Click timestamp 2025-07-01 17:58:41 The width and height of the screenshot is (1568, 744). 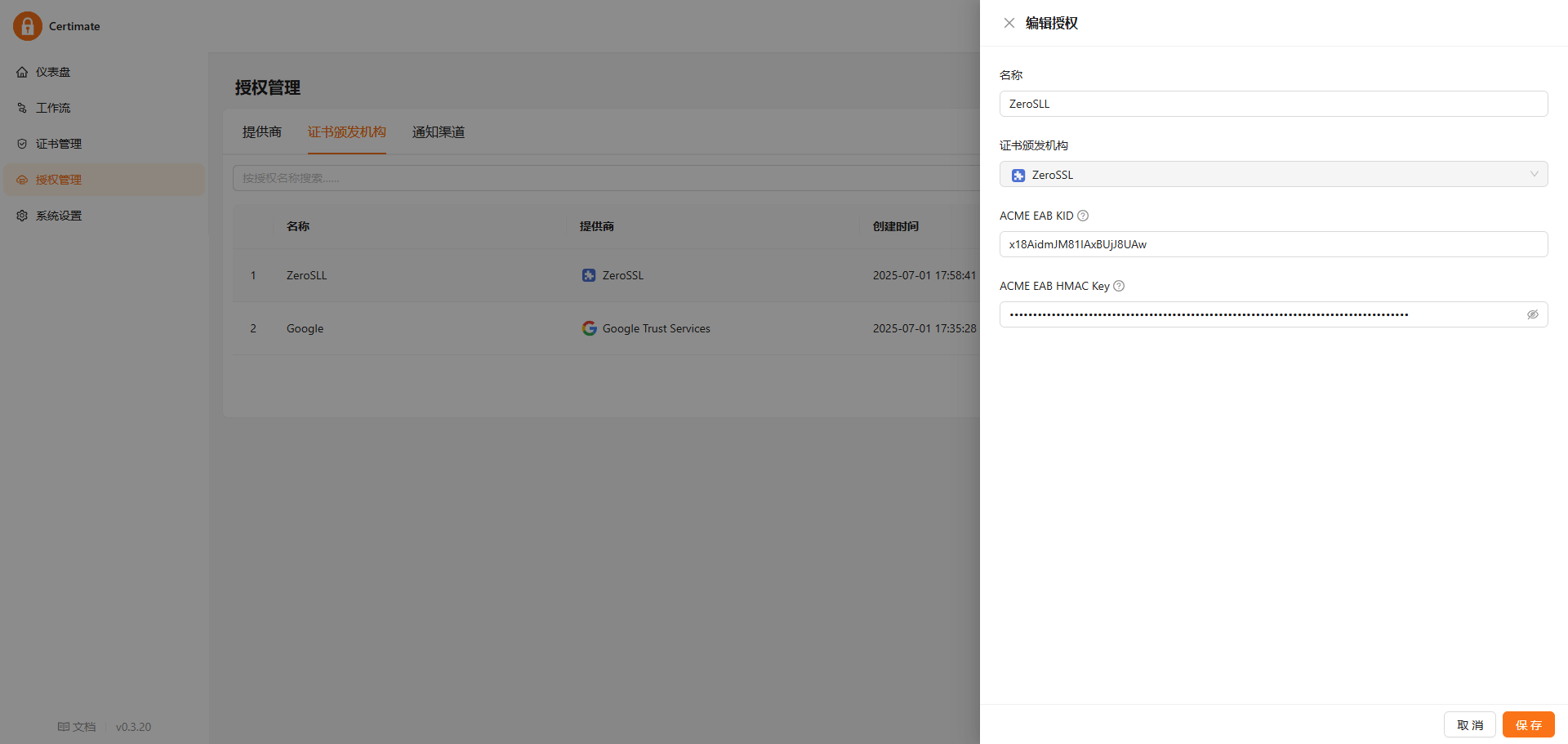pos(924,275)
